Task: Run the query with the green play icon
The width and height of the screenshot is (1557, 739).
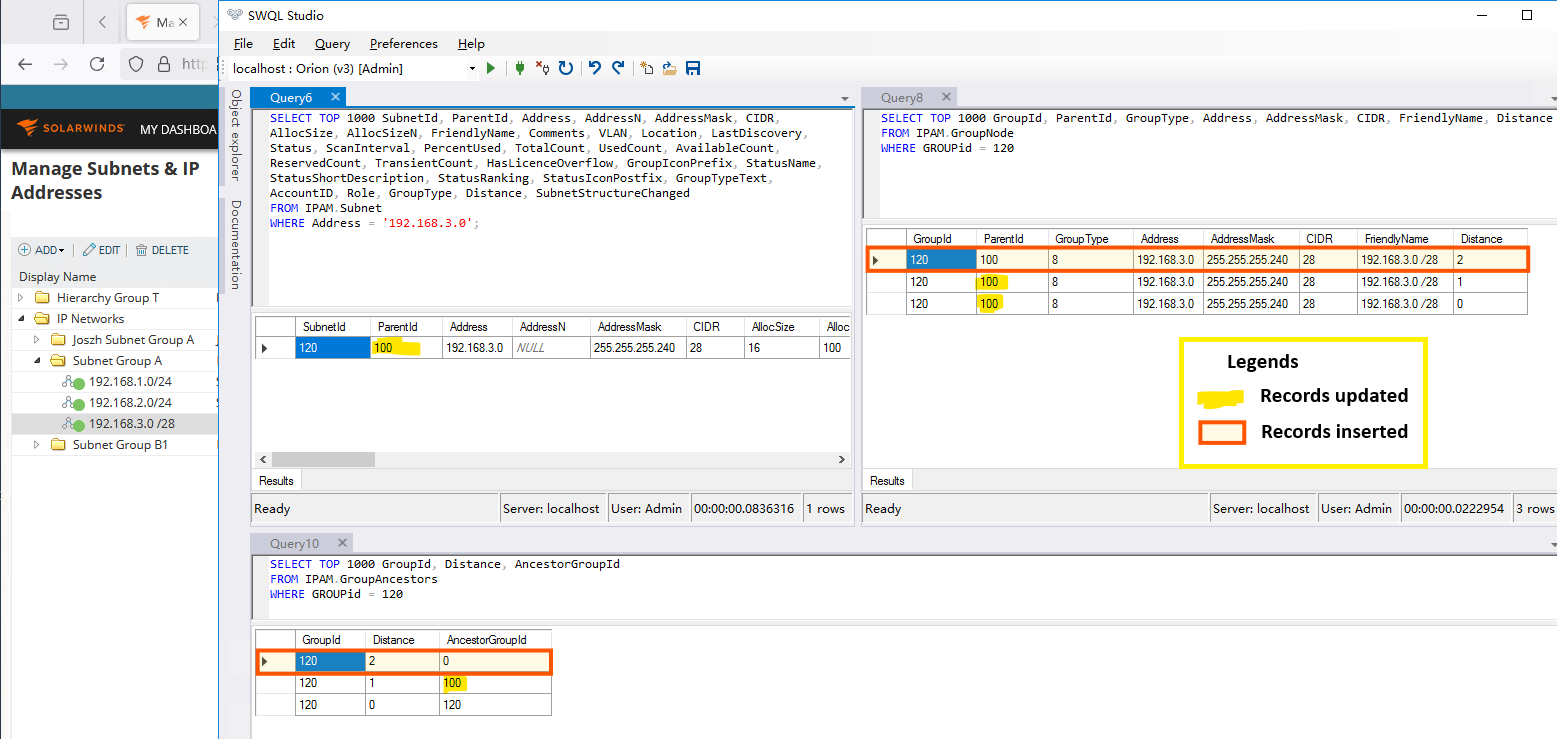Action: 491,68
